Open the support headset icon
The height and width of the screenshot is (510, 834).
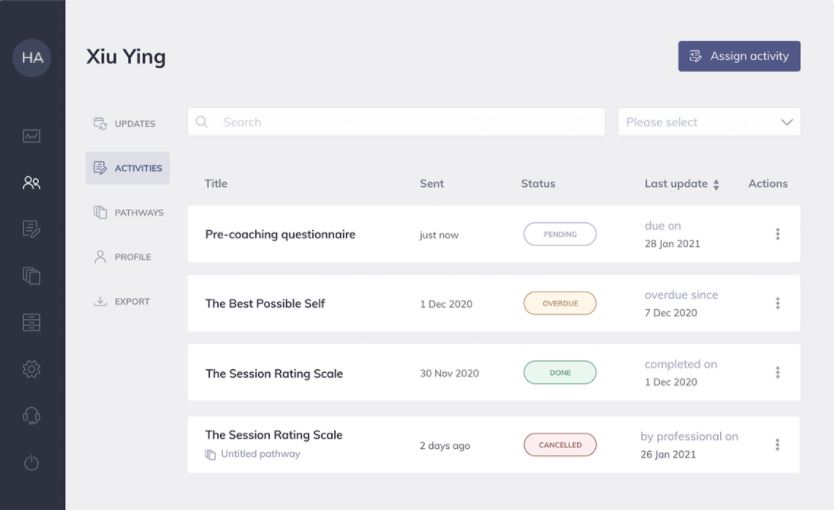click(x=32, y=415)
